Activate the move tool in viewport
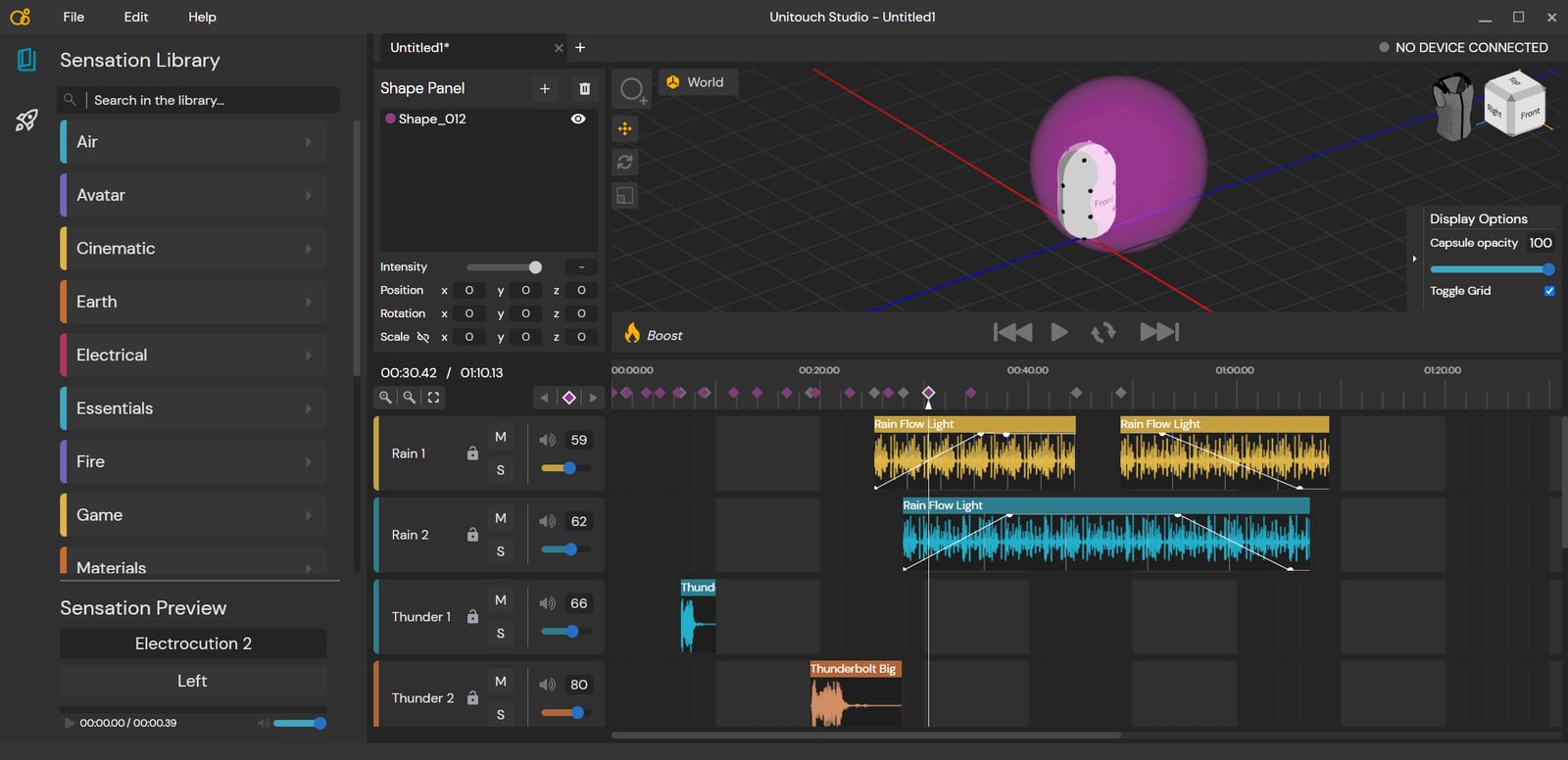This screenshot has height=760, width=1568. [x=624, y=128]
